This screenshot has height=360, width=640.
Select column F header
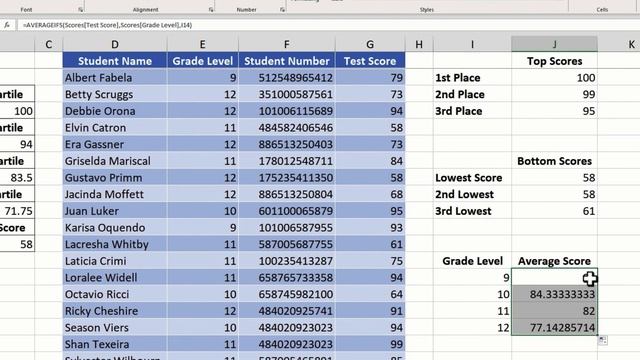[287, 44]
